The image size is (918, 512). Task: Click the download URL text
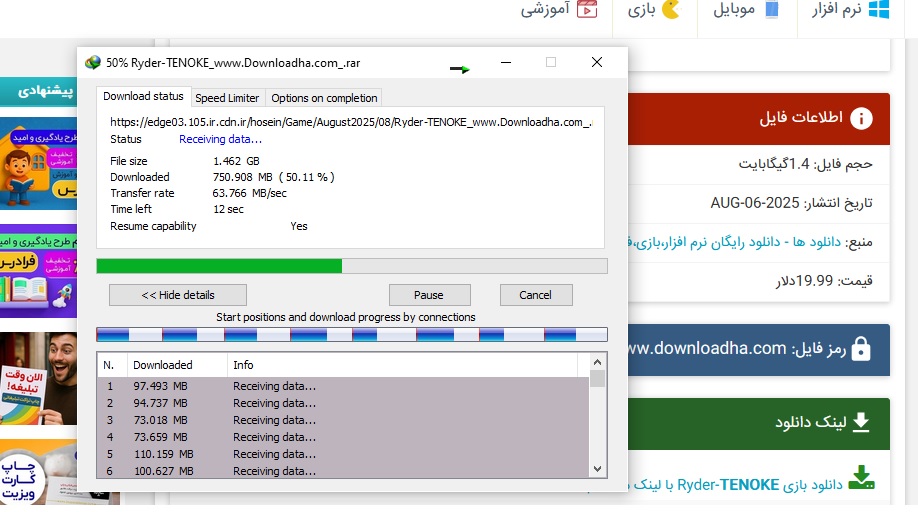[351, 122]
